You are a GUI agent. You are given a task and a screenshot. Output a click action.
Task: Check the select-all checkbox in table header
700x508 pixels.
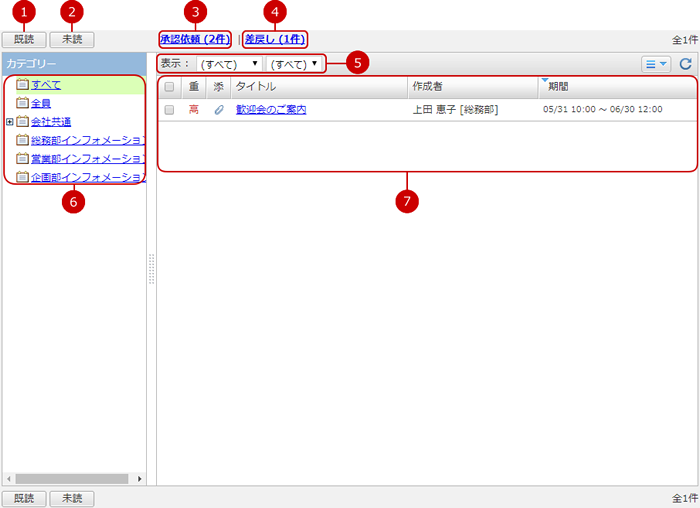[x=169, y=87]
